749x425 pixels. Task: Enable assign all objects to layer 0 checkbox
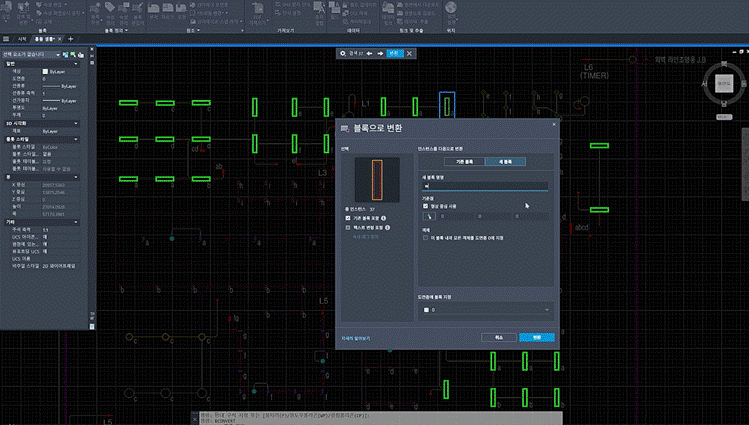(426, 237)
